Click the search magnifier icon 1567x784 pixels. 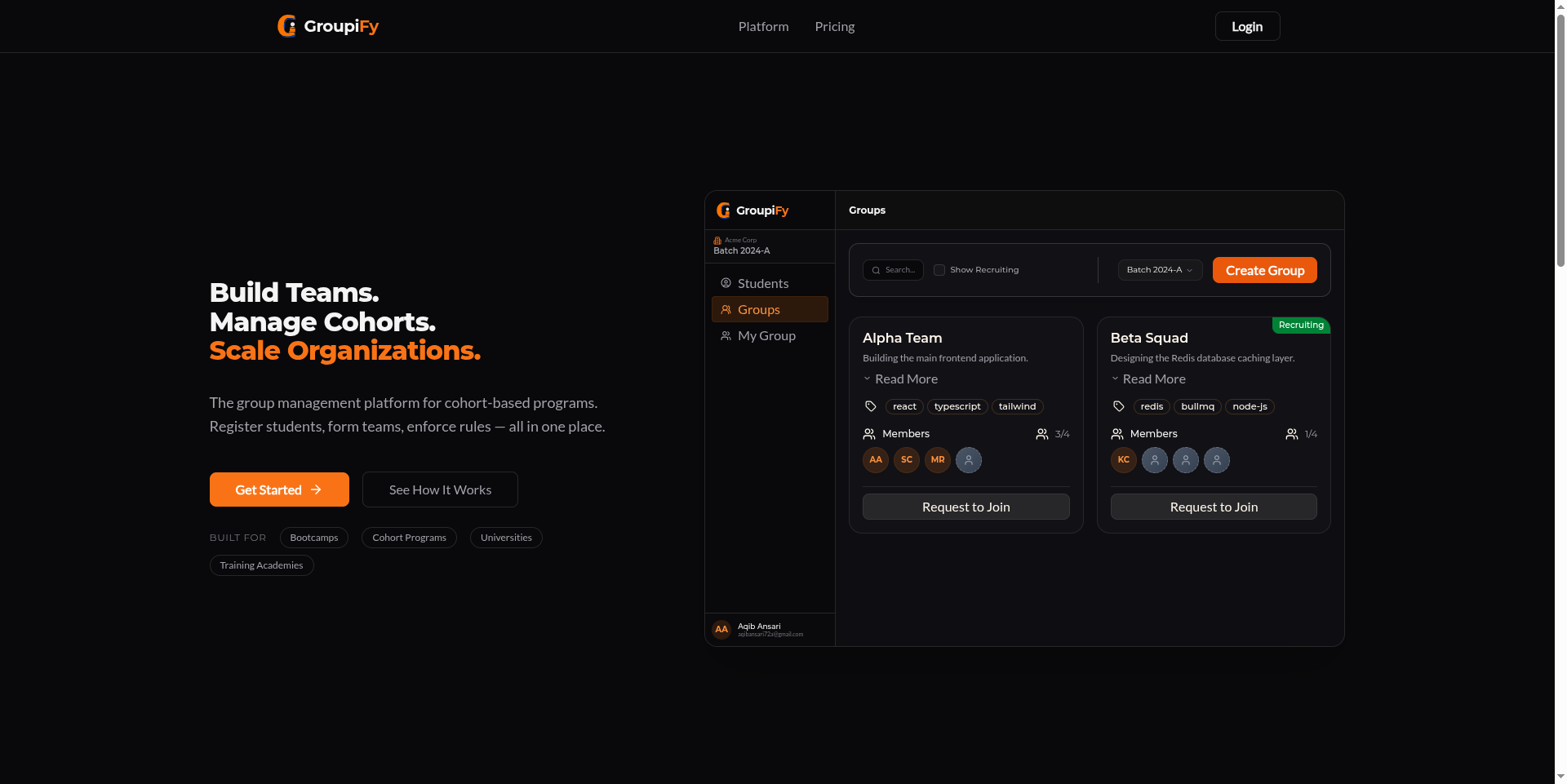[876, 270]
